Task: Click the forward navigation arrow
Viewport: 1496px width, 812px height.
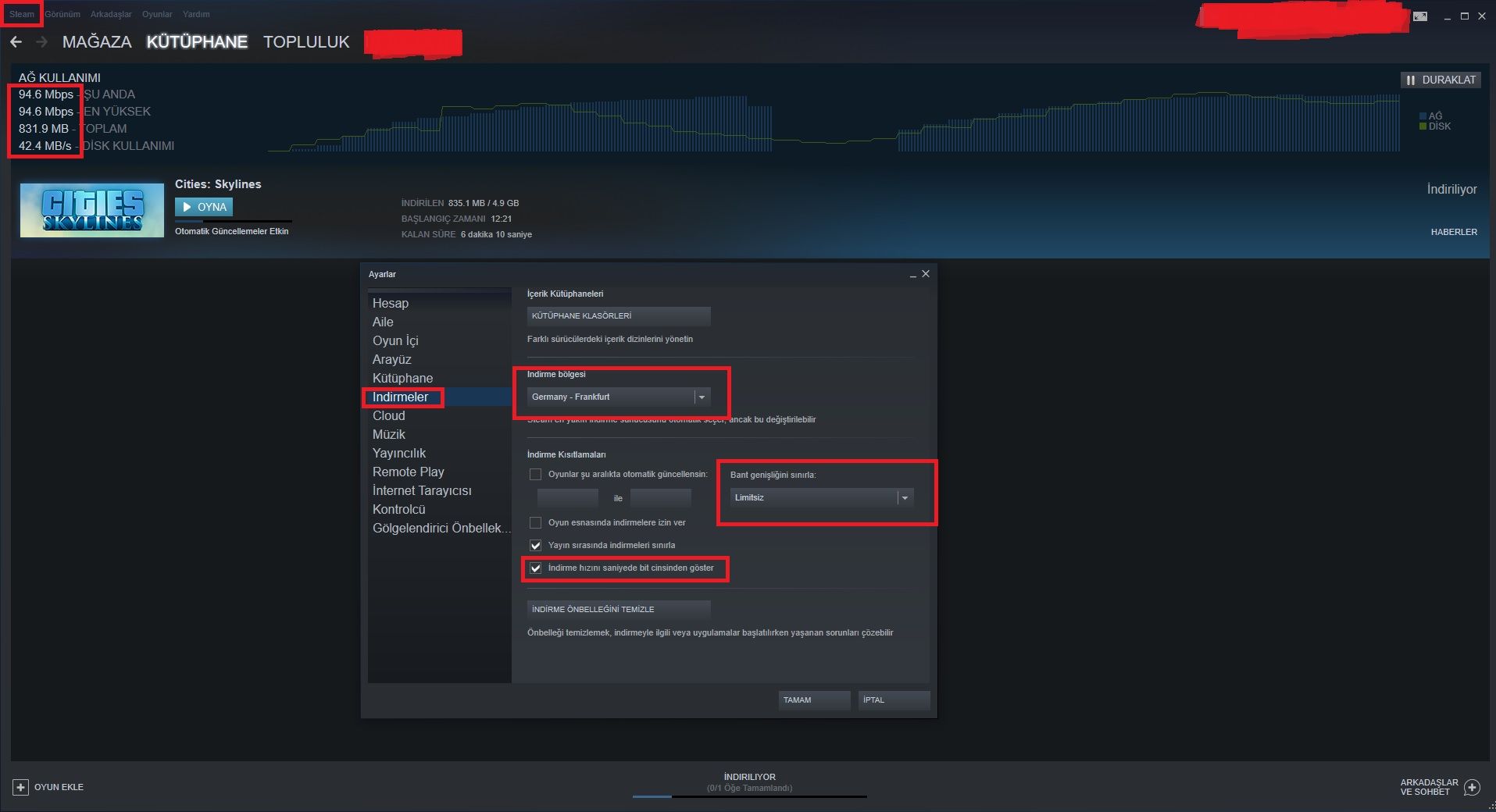Action: 42,41
